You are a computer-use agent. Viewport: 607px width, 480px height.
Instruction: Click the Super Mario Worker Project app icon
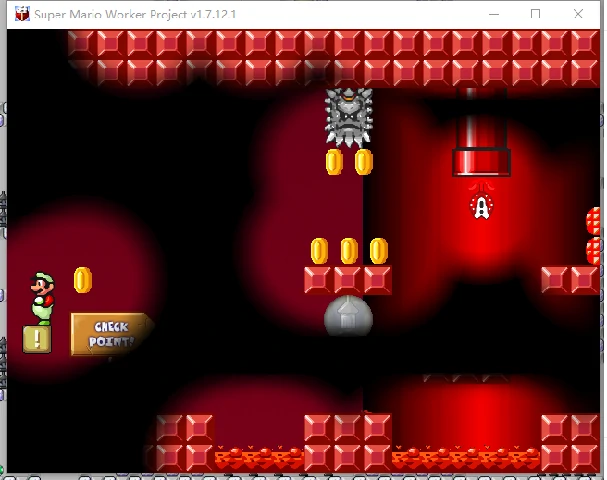(x=22, y=14)
